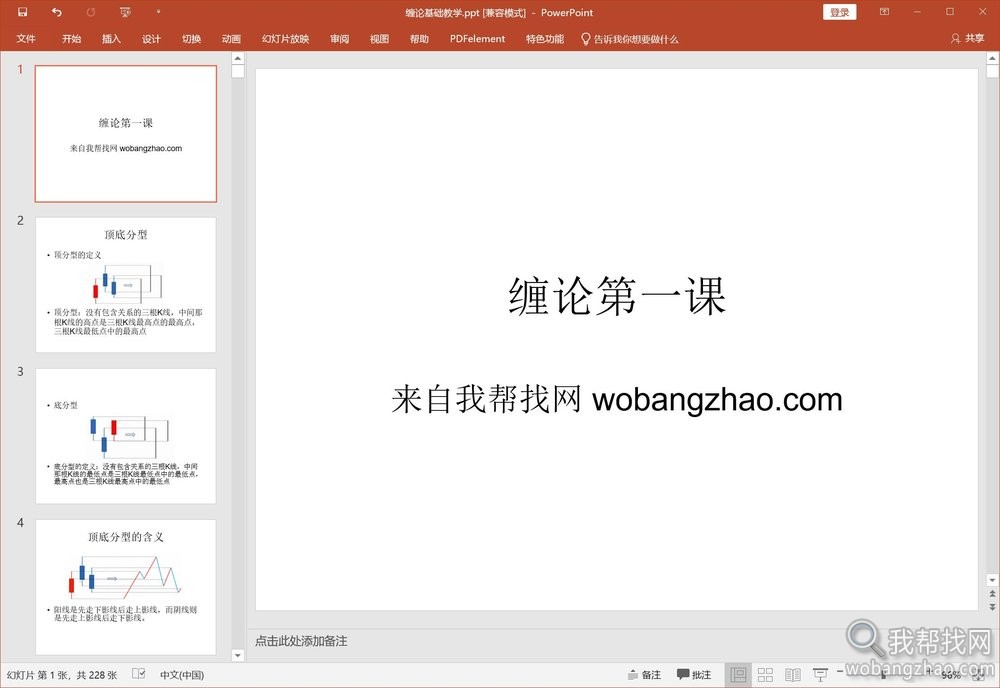This screenshot has width=1000, height=688.
Task: Redo the last action
Action: click(90, 12)
